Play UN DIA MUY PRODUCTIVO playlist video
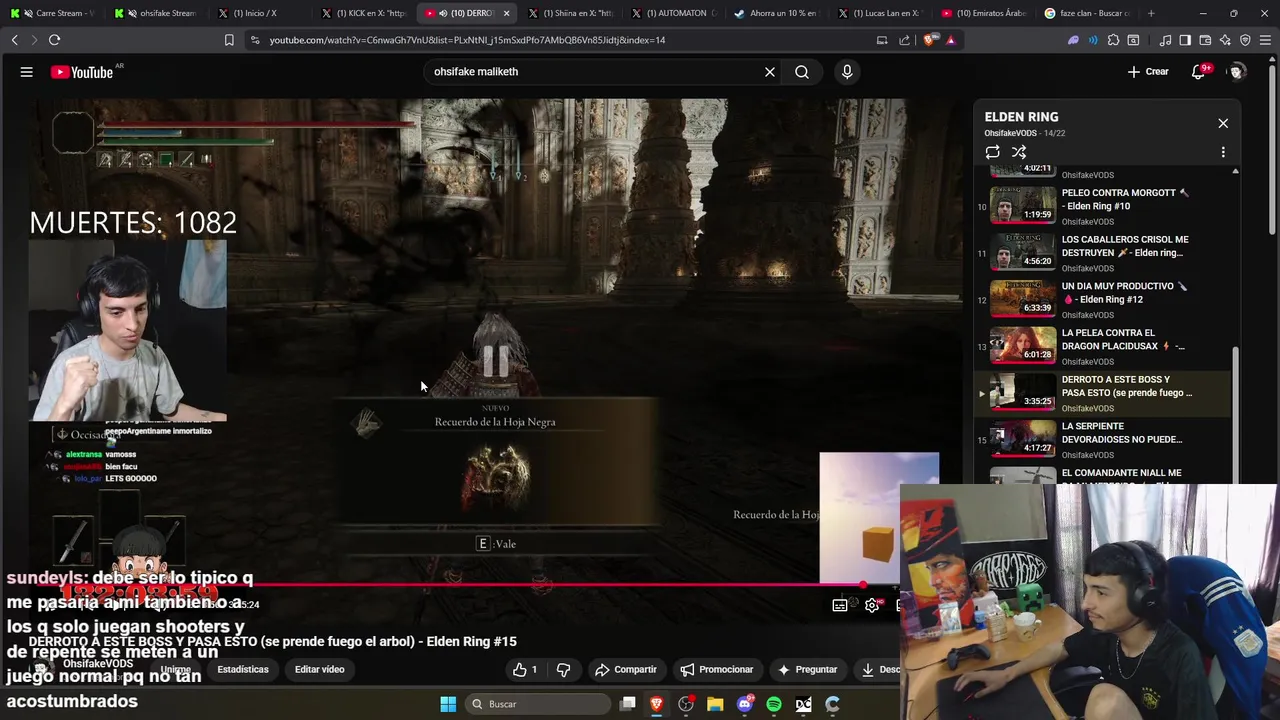This screenshot has width=1280, height=720. point(1104,297)
